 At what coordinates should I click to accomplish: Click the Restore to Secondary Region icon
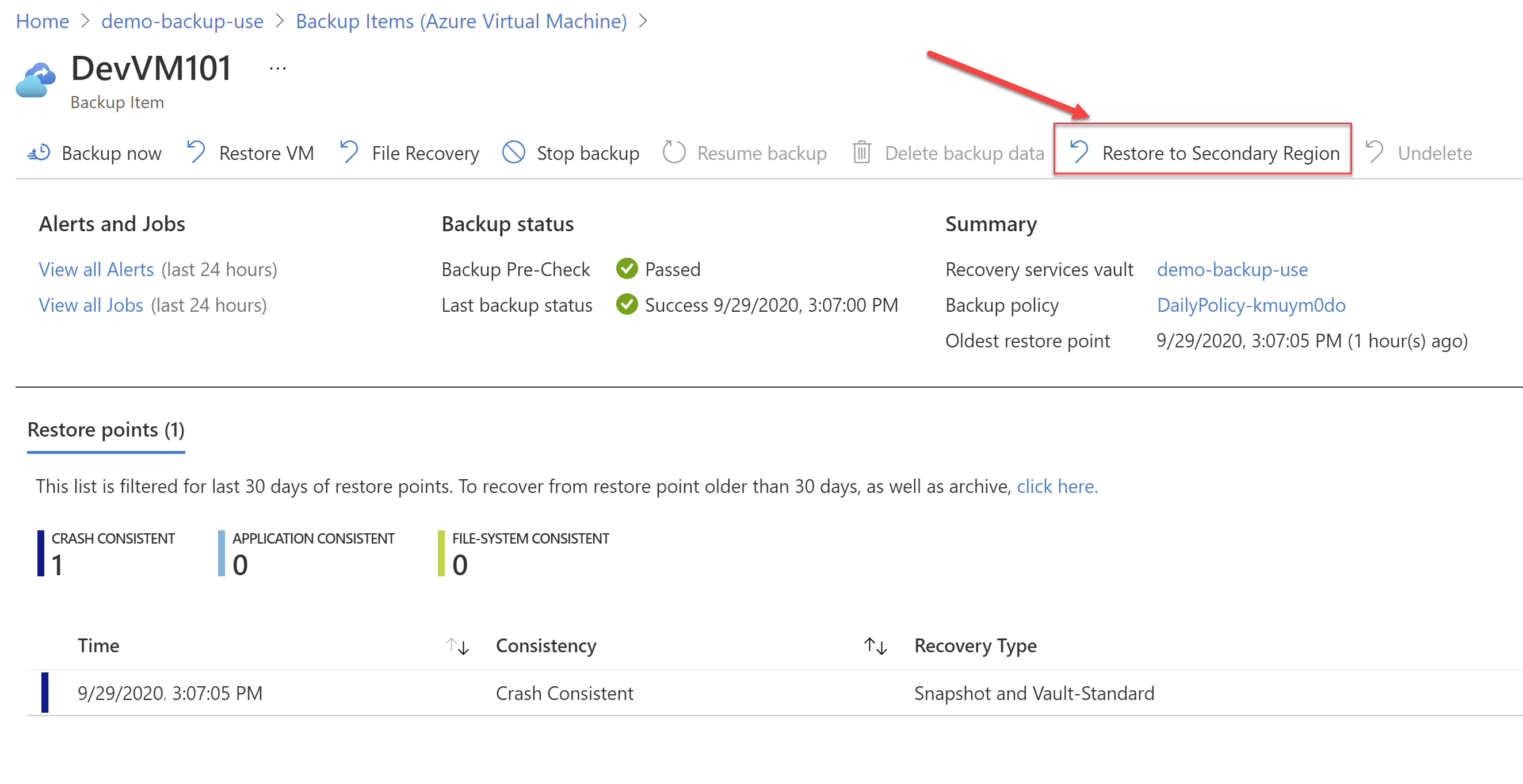1079,152
